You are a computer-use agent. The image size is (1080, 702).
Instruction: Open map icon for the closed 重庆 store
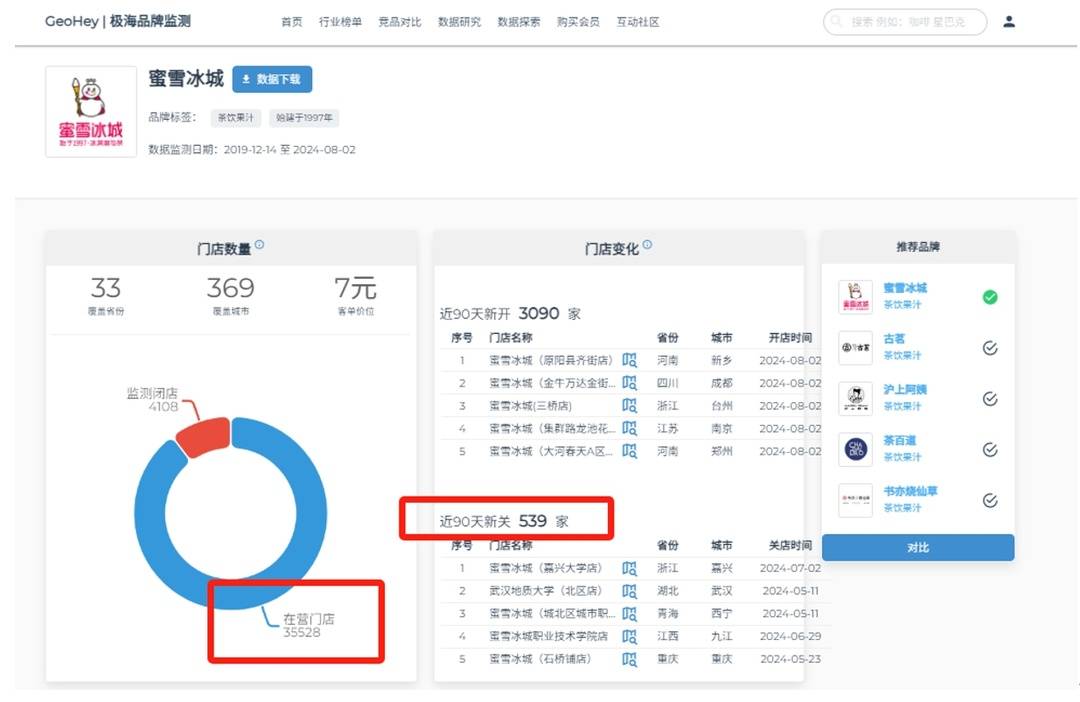point(630,659)
